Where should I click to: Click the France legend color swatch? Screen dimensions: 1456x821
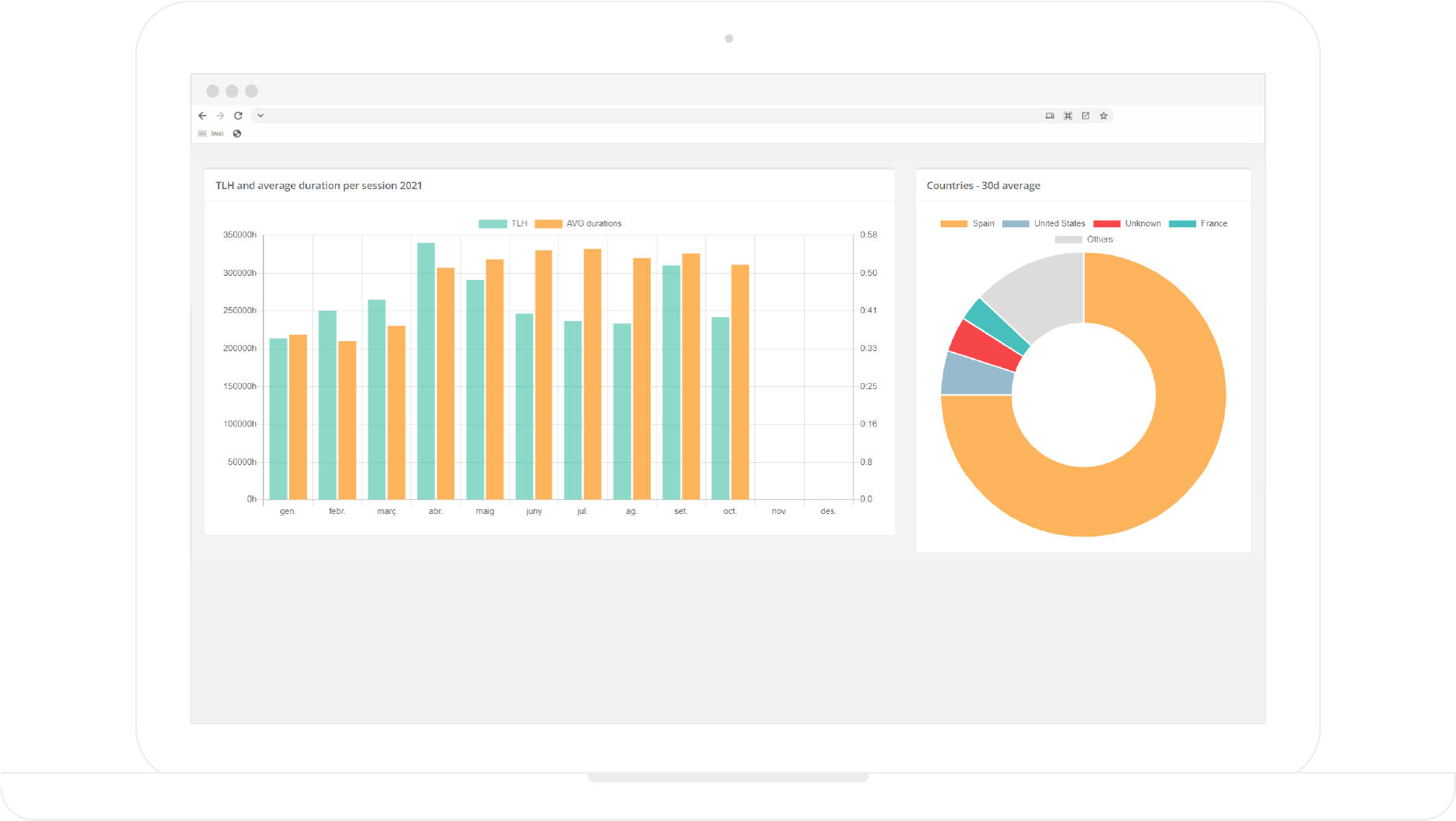click(x=1182, y=223)
